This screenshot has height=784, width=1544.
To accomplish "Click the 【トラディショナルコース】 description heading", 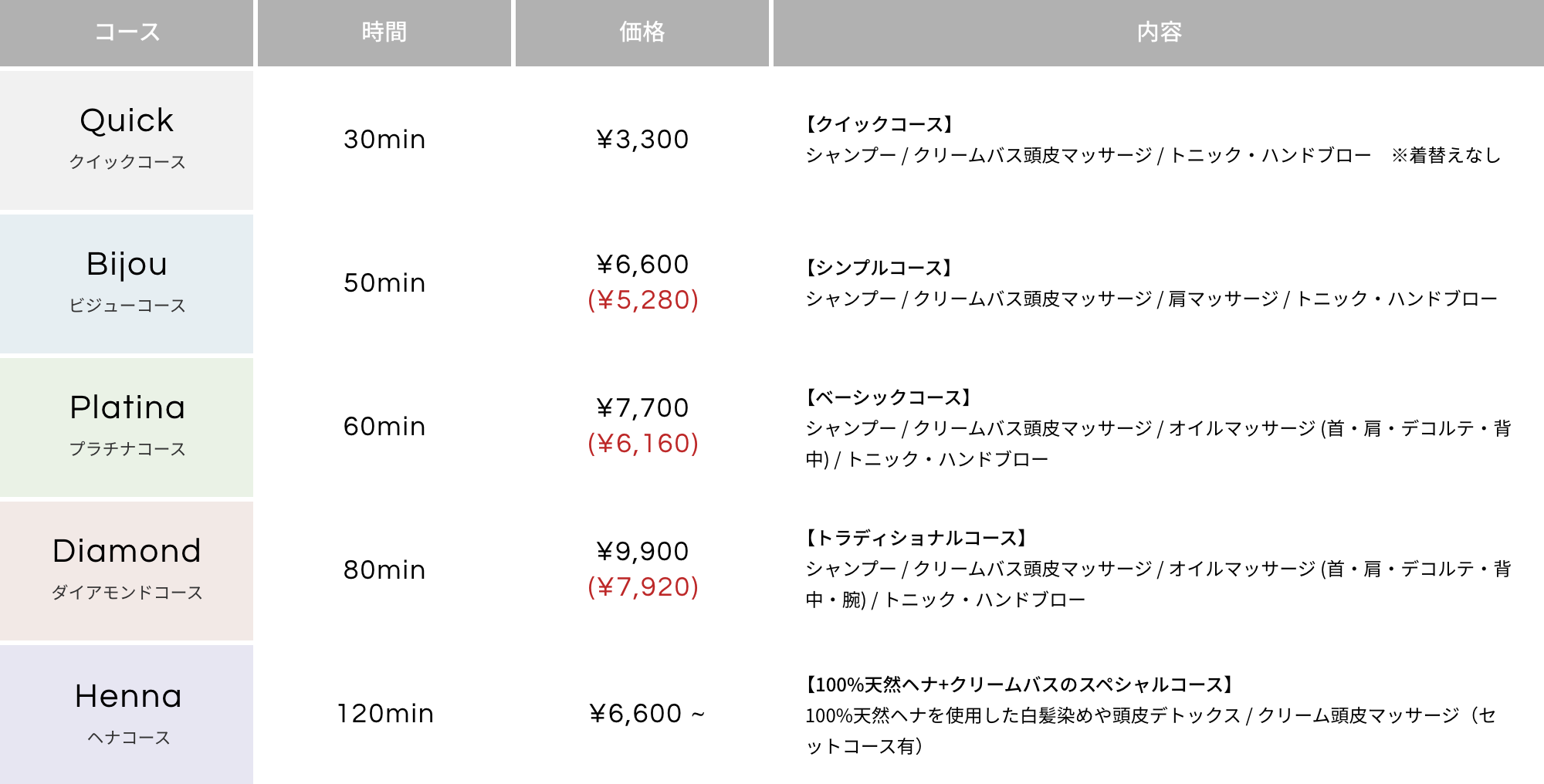I will 916,538.
